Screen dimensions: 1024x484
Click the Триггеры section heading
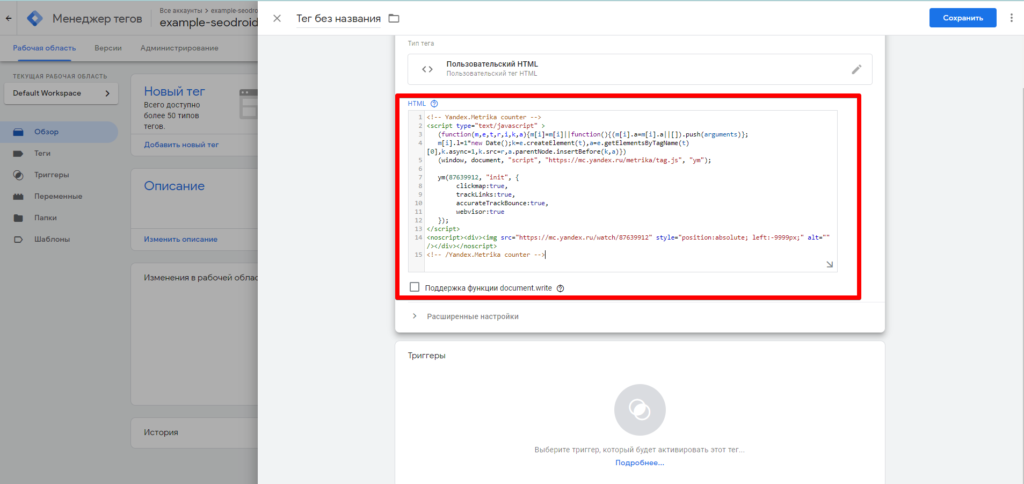(427, 356)
